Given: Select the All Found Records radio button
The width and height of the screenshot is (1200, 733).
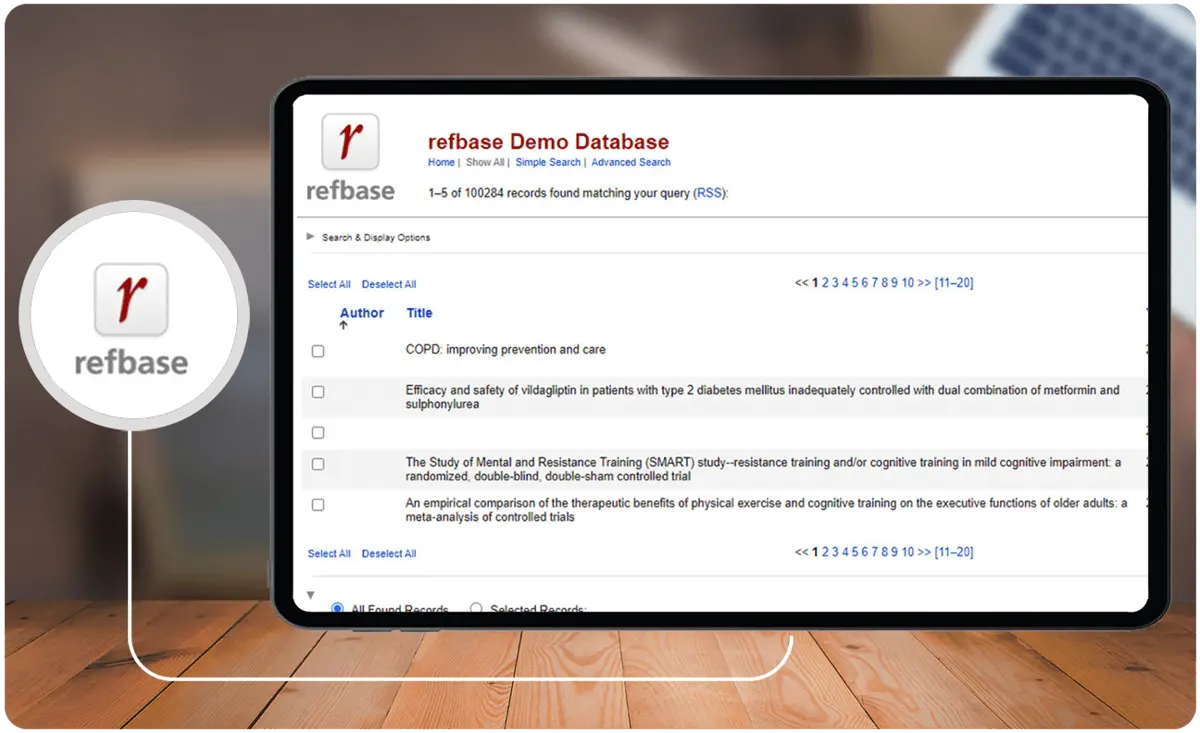Looking at the screenshot, I should pyautogui.click(x=337, y=608).
